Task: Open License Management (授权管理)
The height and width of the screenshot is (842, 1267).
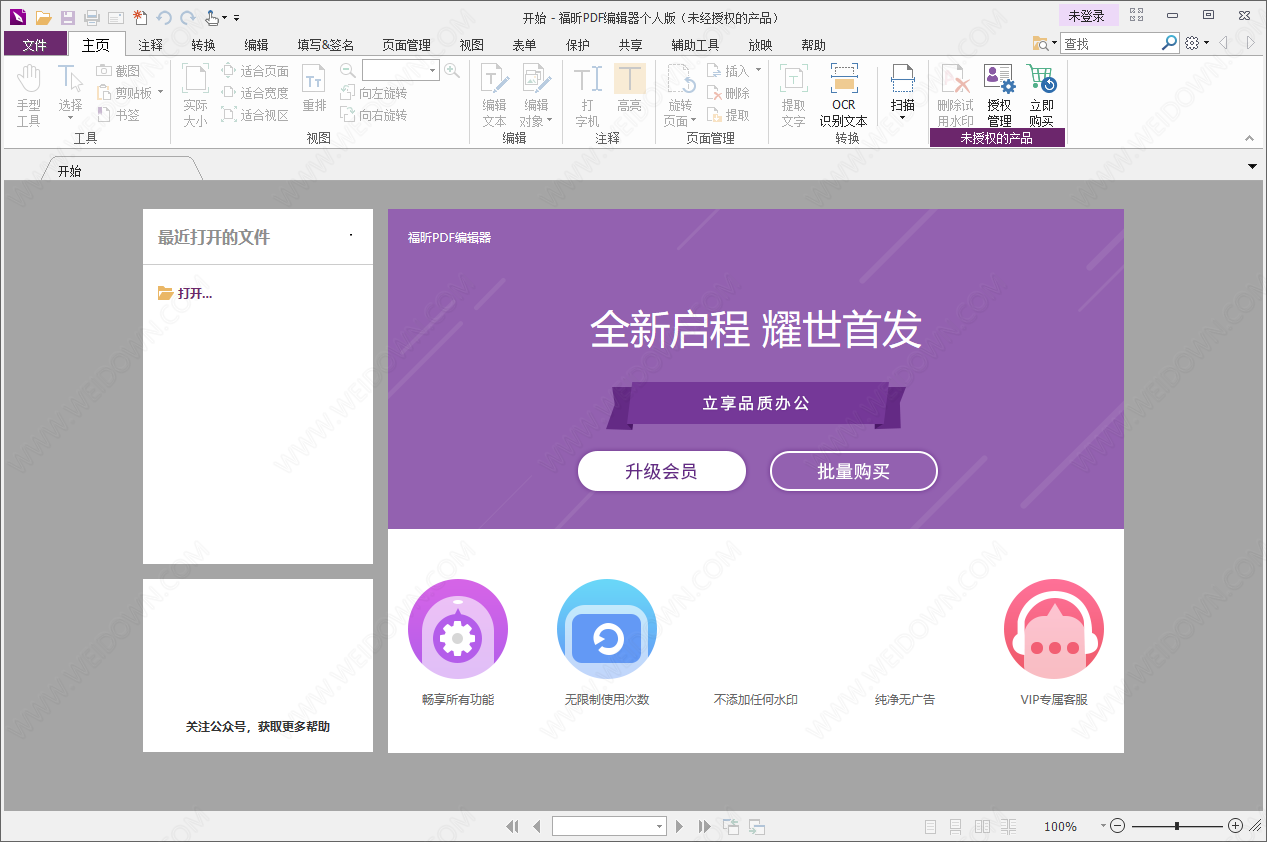Action: (999, 95)
